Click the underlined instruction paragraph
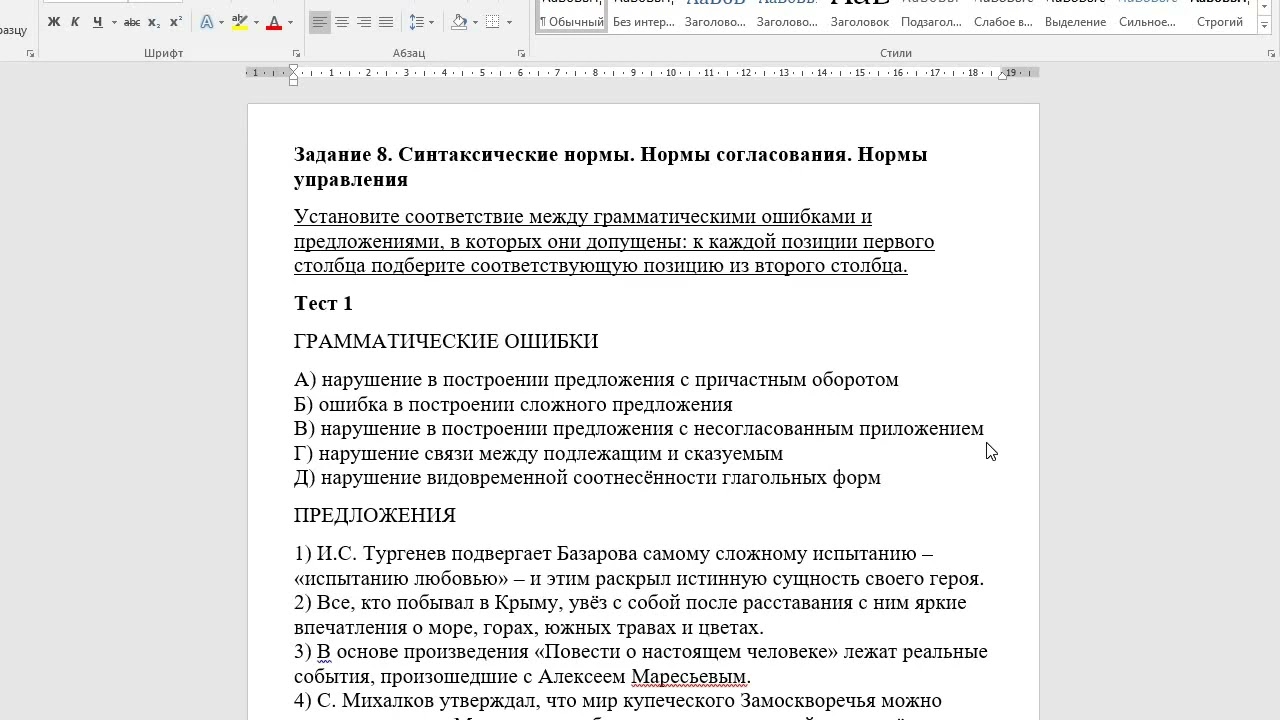Viewport: 1280px width, 720px height. 614,241
